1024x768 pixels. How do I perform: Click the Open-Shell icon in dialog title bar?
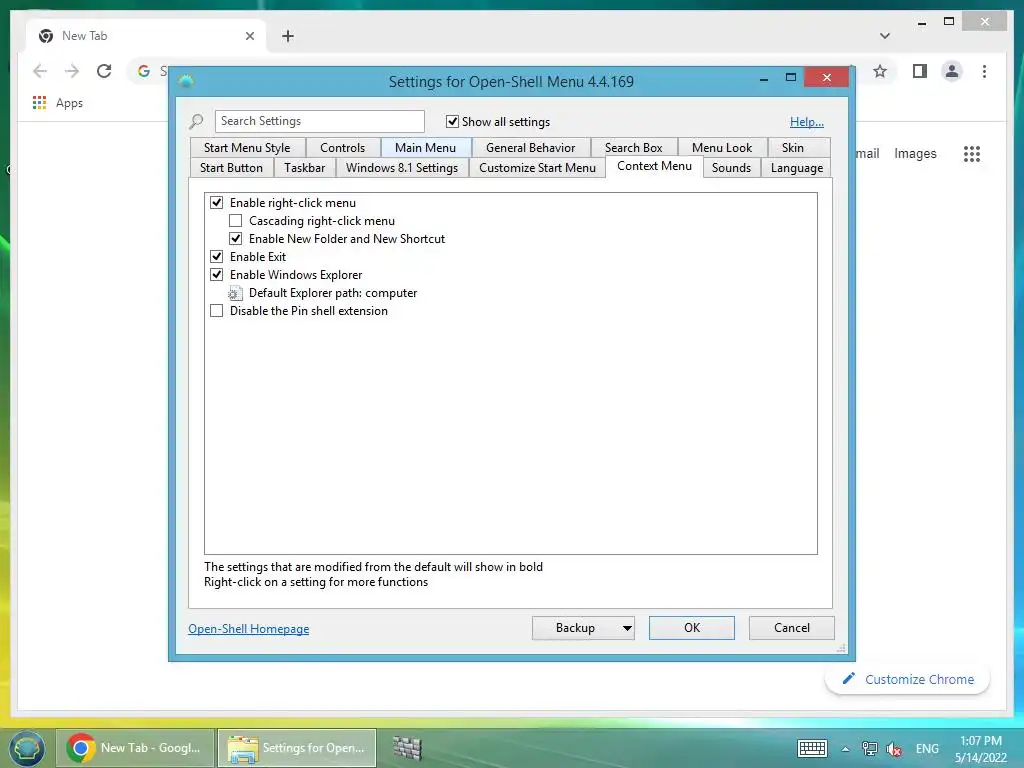point(186,81)
